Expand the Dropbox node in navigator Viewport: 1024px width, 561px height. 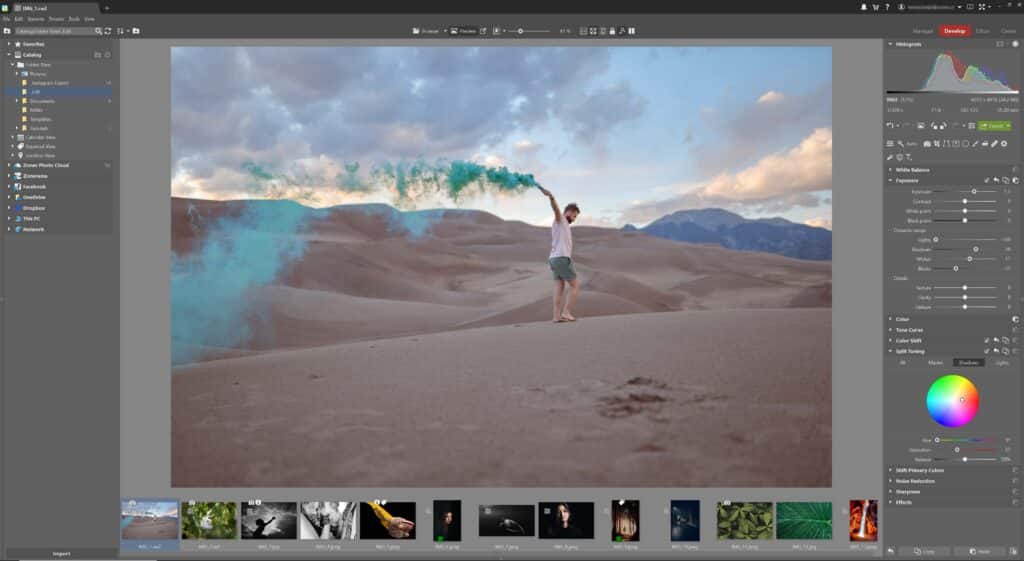point(9,208)
